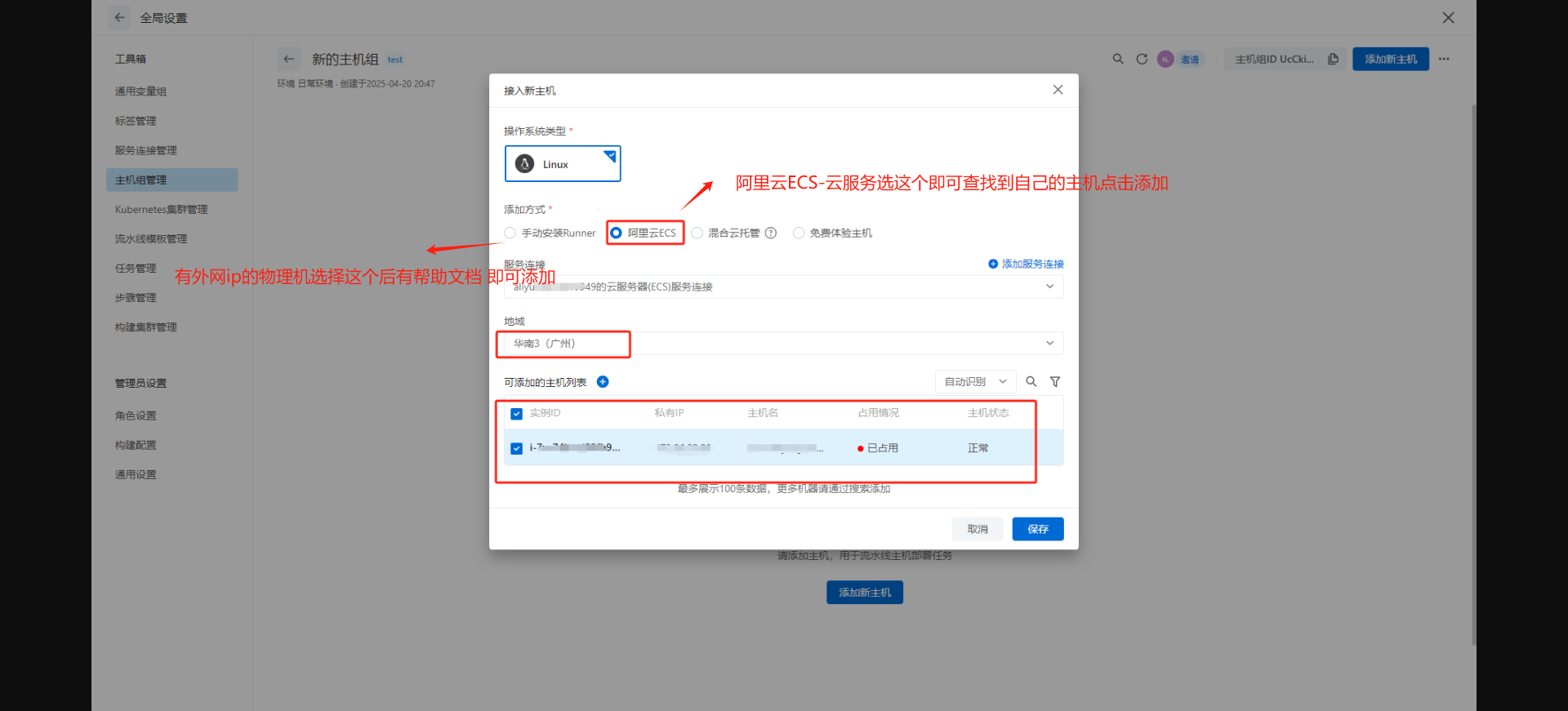Click 添加服务连接 link
1568x711 pixels.
point(1026,264)
